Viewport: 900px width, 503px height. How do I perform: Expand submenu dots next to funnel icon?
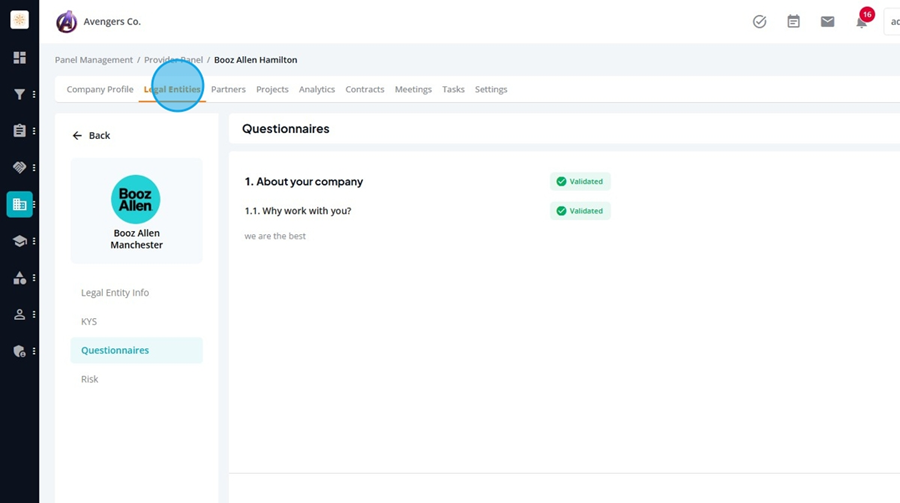pyautogui.click(x=34, y=94)
